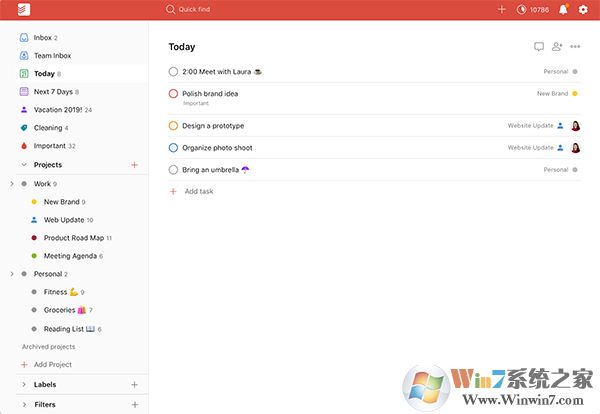Viewport: 600px width, 414px height.
Task: Click the Team Inbox icon
Action: 24,55
